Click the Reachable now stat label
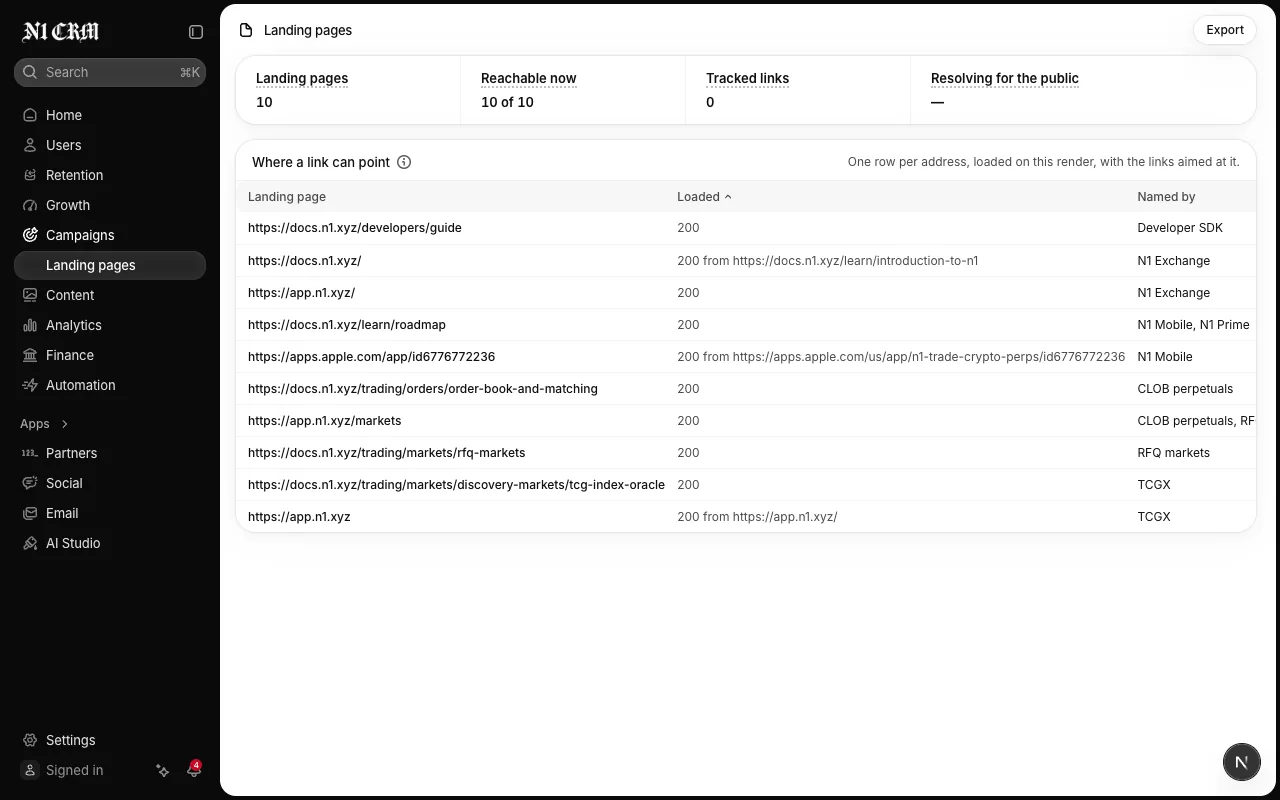The image size is (1280, 800). (x=529, y=78)
